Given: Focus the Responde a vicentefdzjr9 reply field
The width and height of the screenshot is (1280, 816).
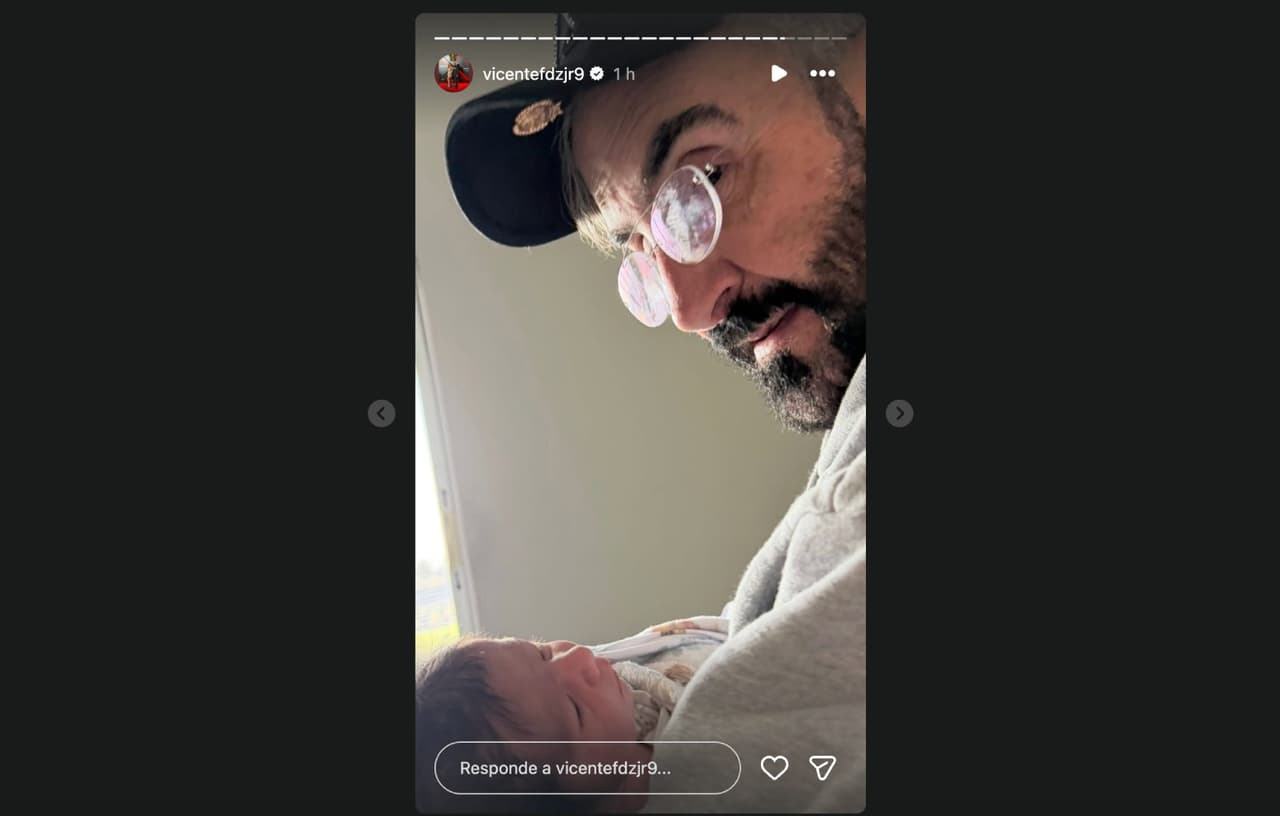Looking at the screenshot, I should (x=587, y=768).
